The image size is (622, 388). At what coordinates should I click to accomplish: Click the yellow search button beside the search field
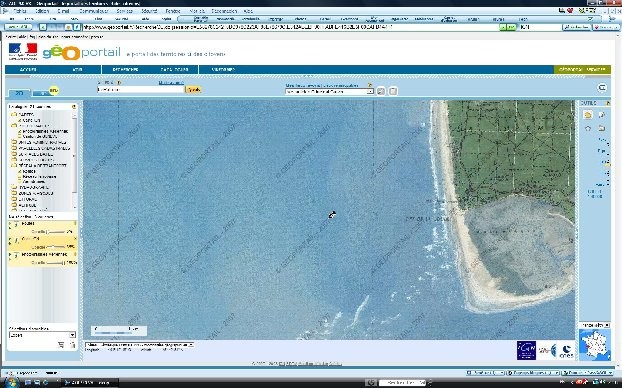(194, 90)
